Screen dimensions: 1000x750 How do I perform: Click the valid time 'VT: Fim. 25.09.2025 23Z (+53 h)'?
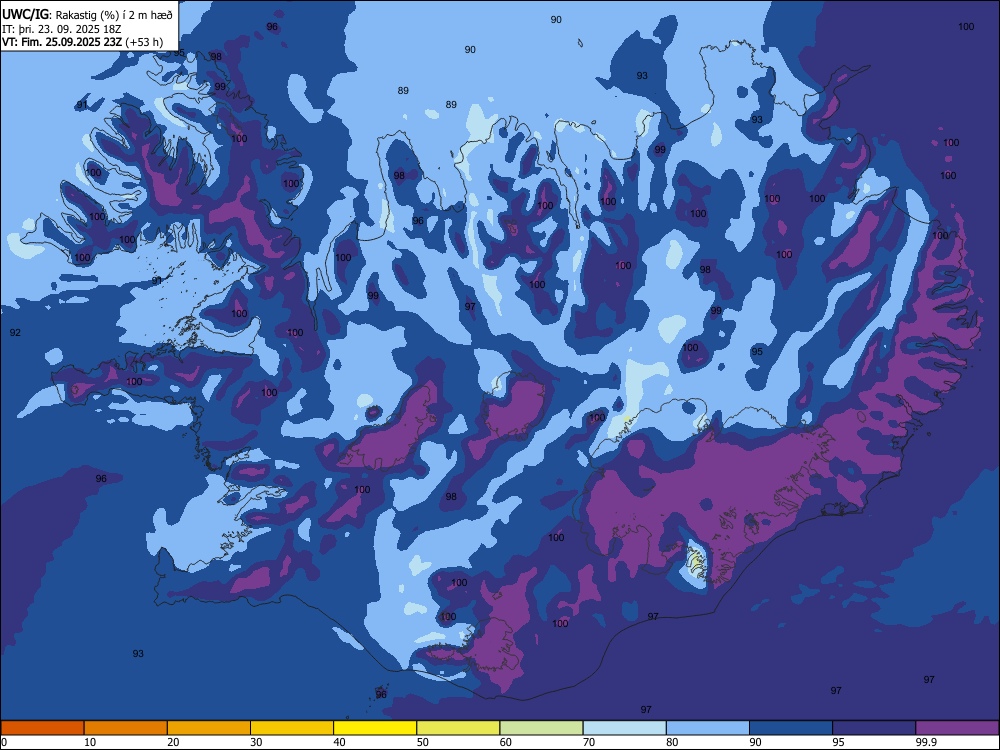[x=82, y=42]
